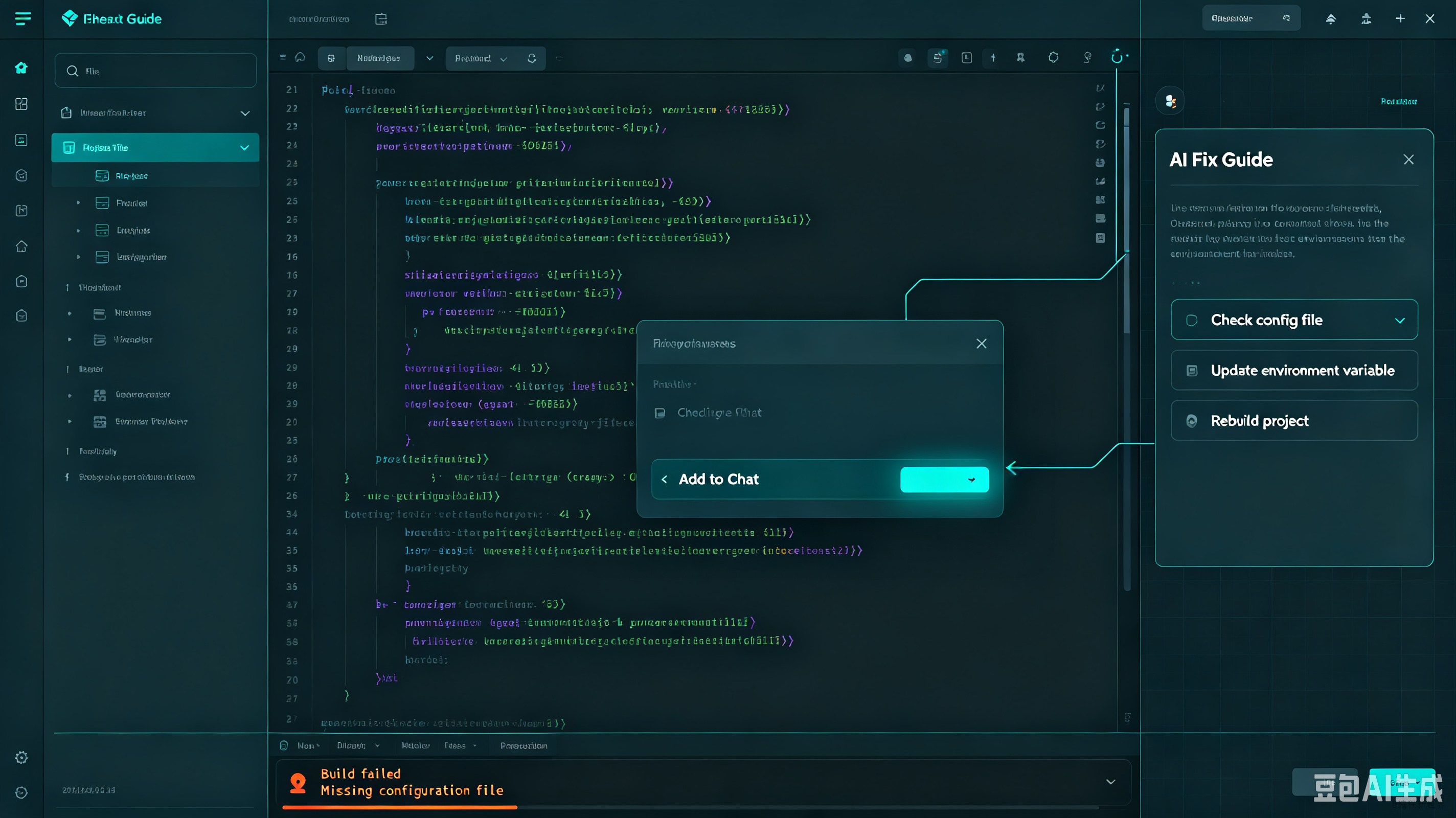1456x818 pixels.
Task: Switch to the Non bottom panel tab
Action: (x=308, y=745)
